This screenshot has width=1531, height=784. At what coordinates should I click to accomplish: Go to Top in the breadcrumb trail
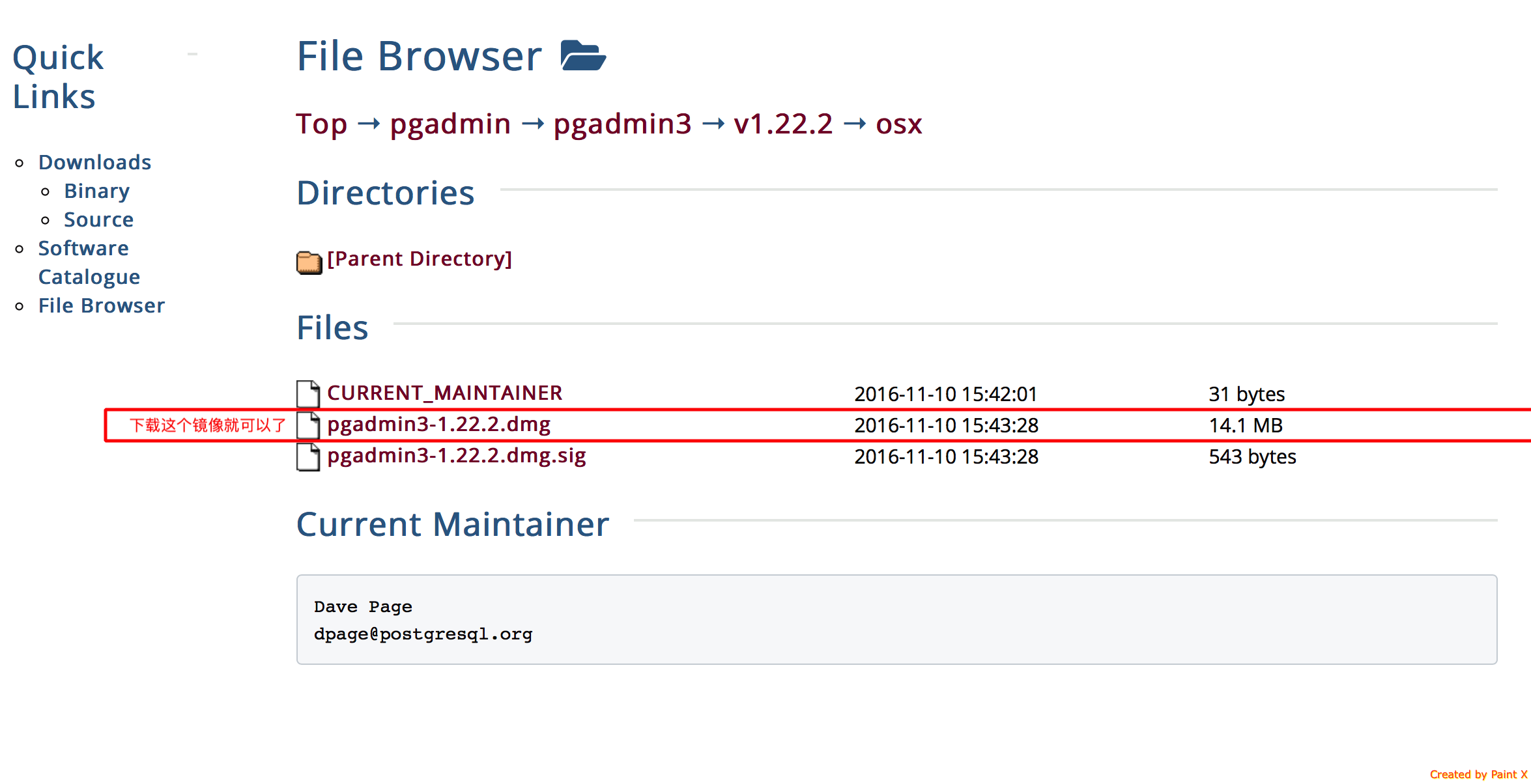click(x=322, y=124)
